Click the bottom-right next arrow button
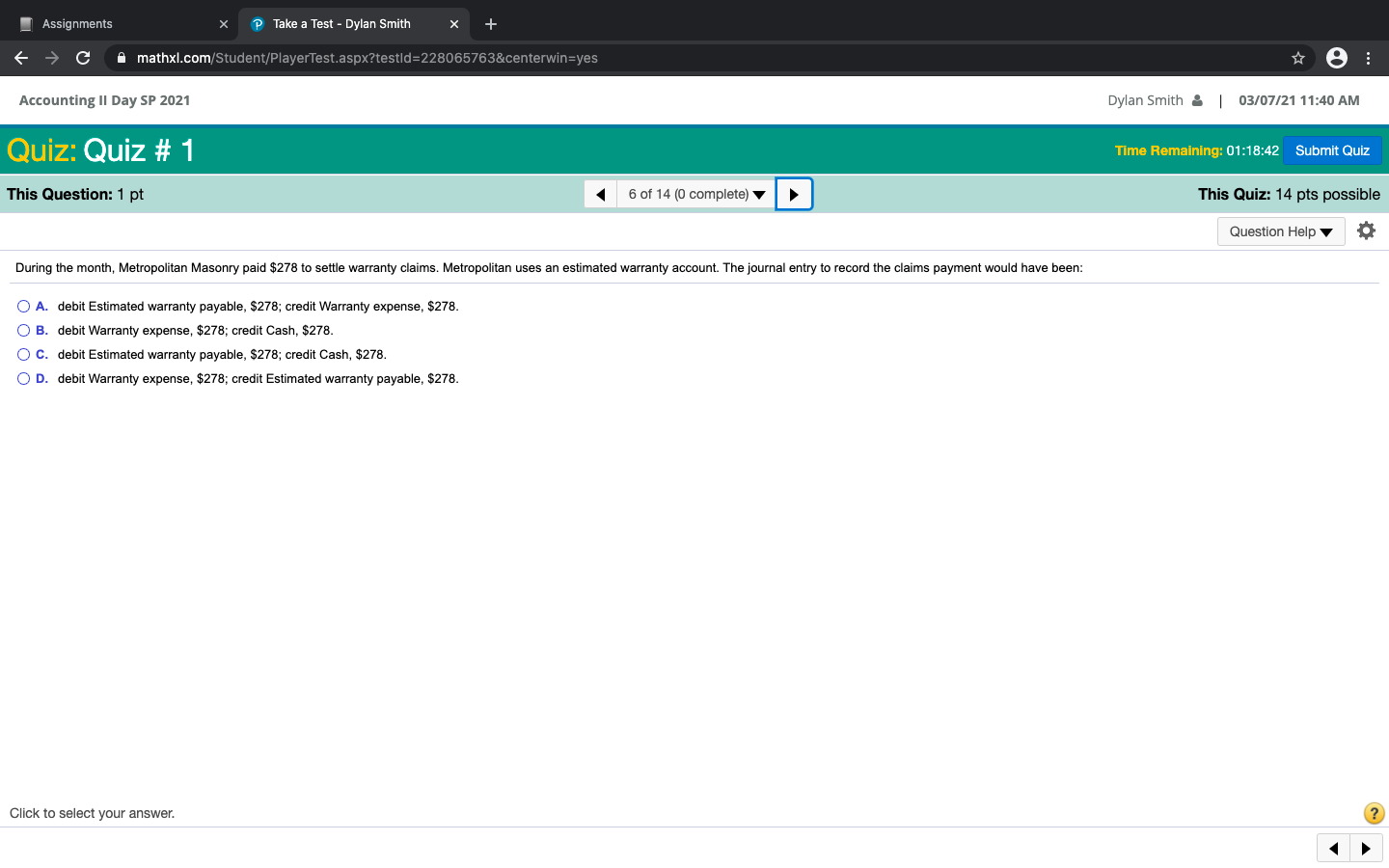 coord(1366,849)
